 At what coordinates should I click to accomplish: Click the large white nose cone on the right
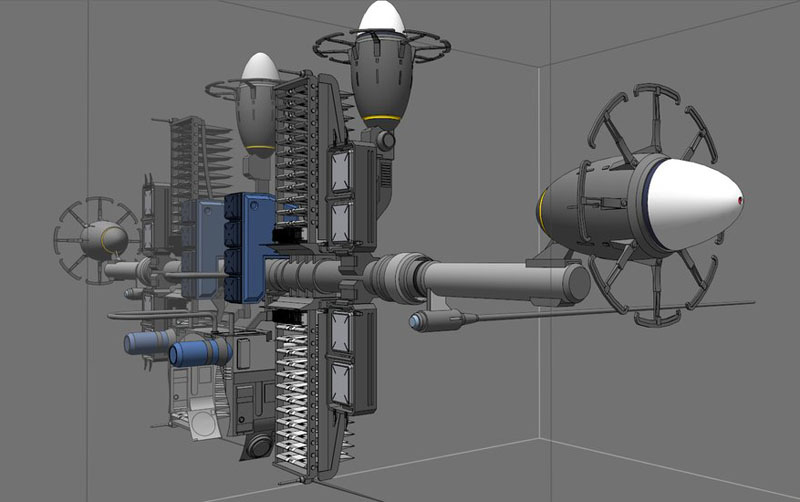click(x=690, y=205)
